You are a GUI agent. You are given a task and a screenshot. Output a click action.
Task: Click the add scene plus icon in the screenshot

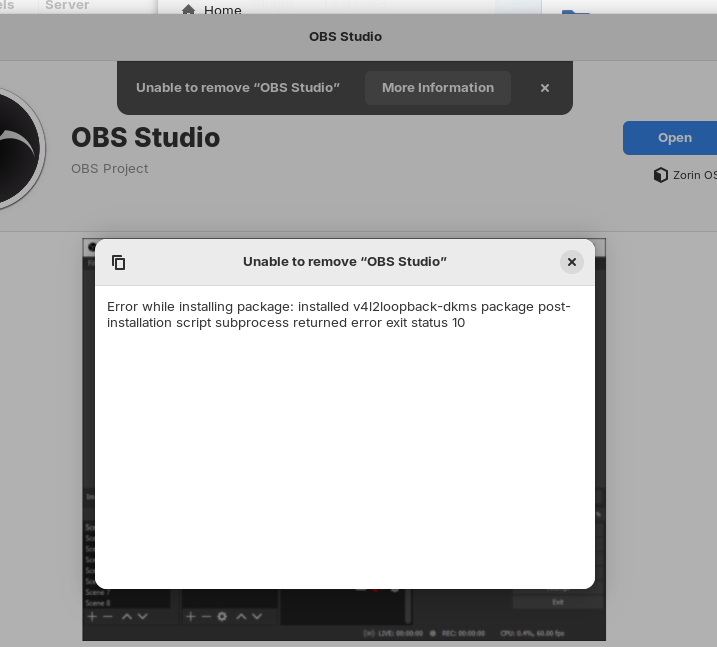92,617
